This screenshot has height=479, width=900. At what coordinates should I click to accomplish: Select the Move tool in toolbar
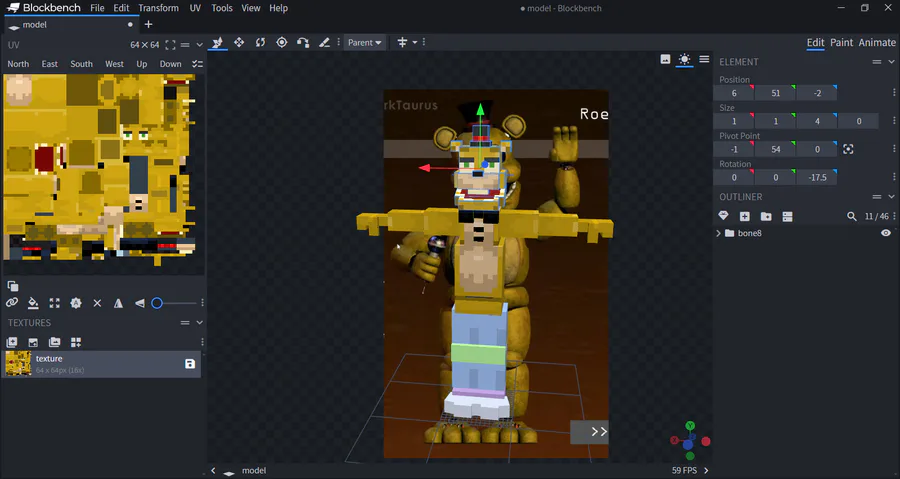(x=217, y=42)
